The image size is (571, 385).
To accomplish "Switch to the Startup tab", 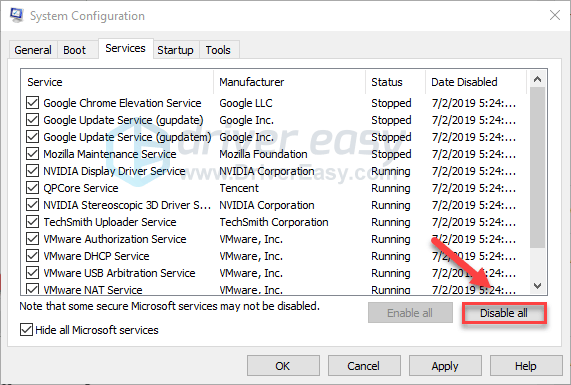I will coord(176,50).
